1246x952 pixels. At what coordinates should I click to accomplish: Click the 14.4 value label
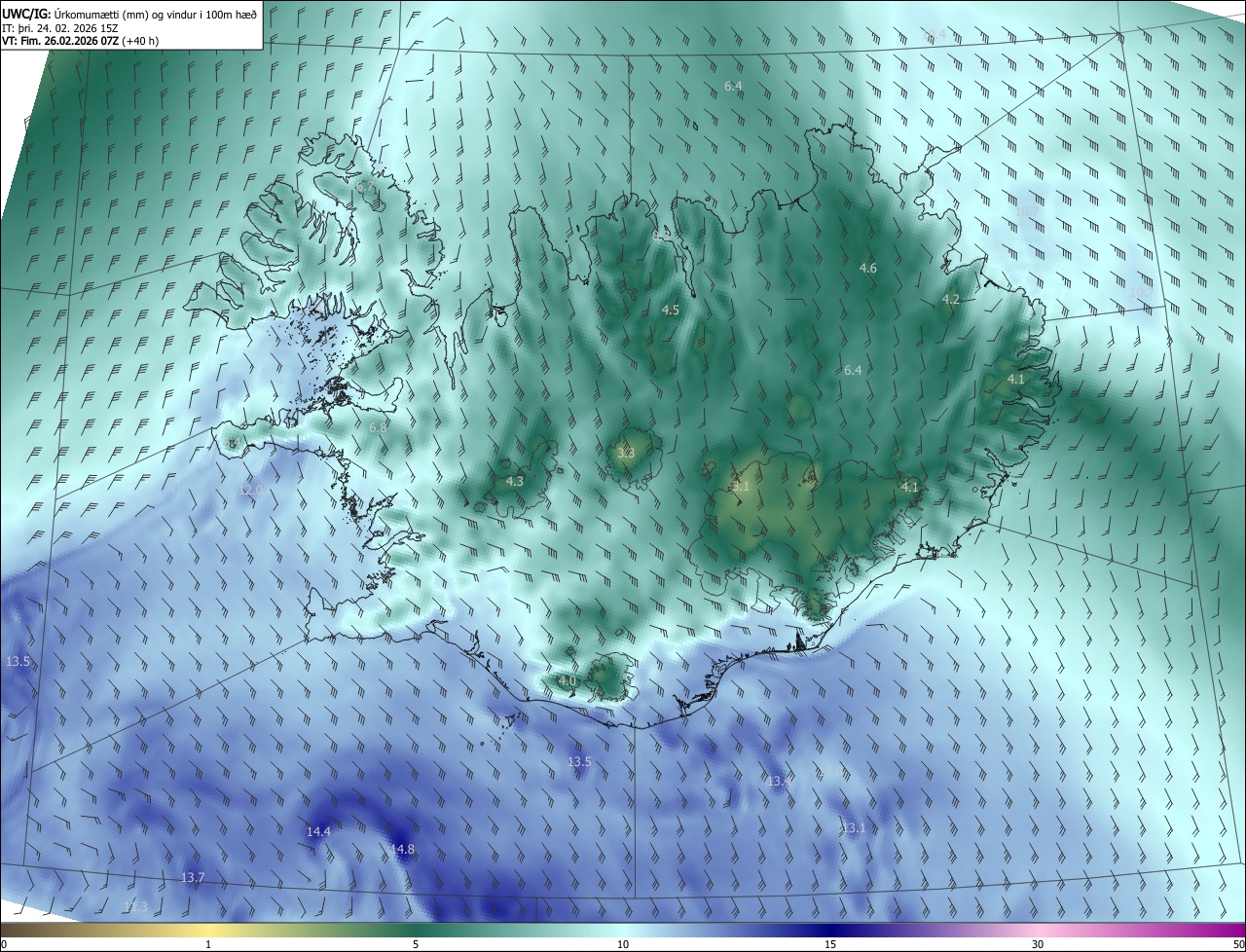point(318,831)
